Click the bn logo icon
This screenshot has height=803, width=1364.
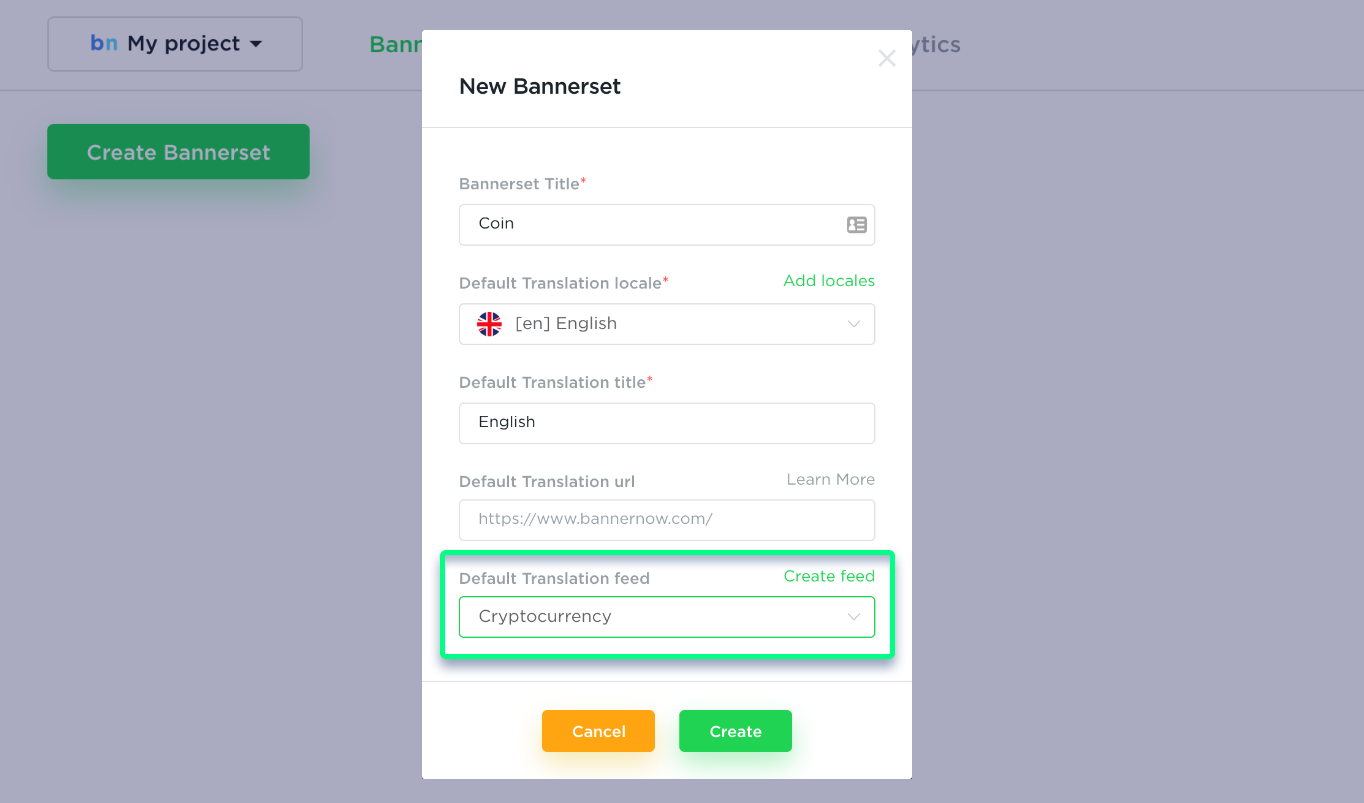tap(104, 43)
